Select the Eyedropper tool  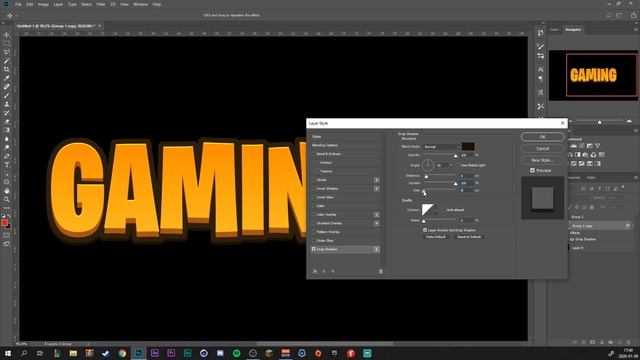pyautogui.click(x=7, y=78)
